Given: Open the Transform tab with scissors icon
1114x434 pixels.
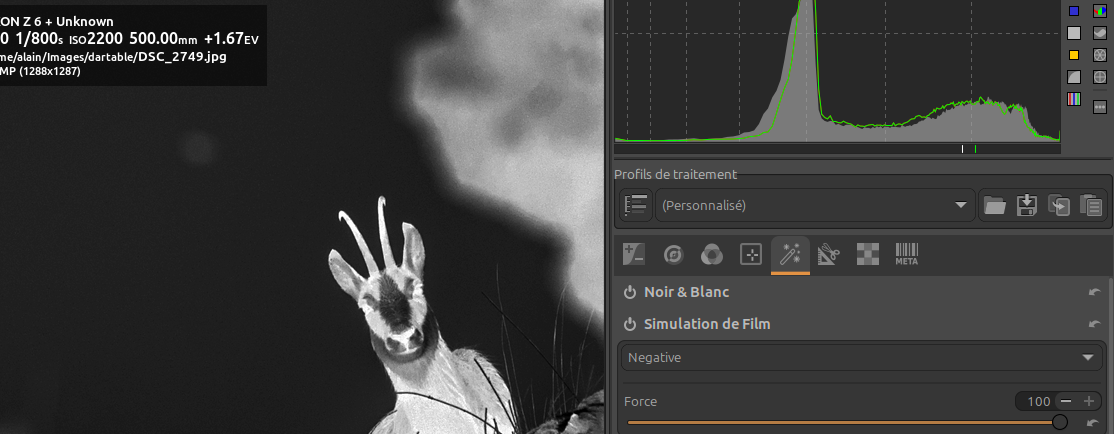Looking at the screenshot, I should pyautogui.click(x=828, y=255).
